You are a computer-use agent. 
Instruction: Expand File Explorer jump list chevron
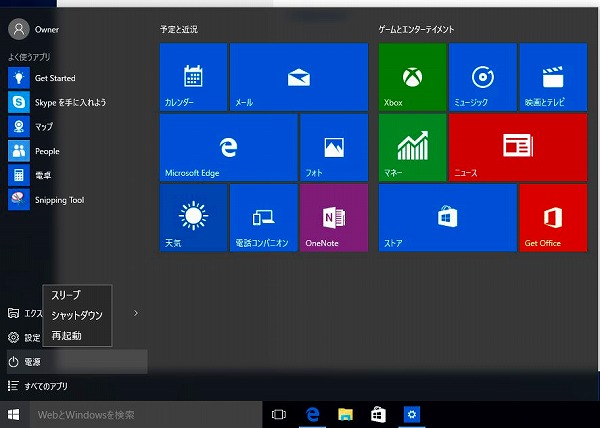[135, 313]
